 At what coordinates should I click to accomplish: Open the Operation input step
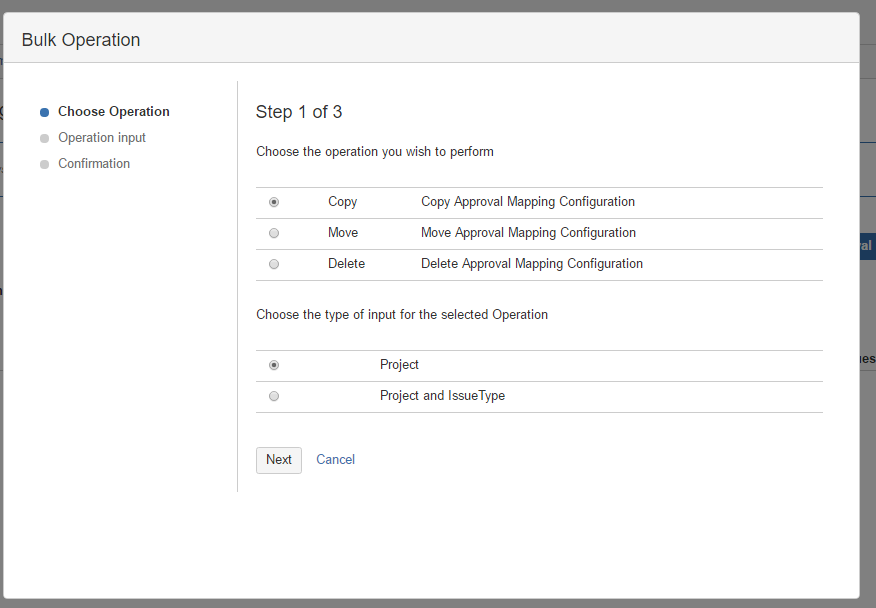tap(102, 138)
